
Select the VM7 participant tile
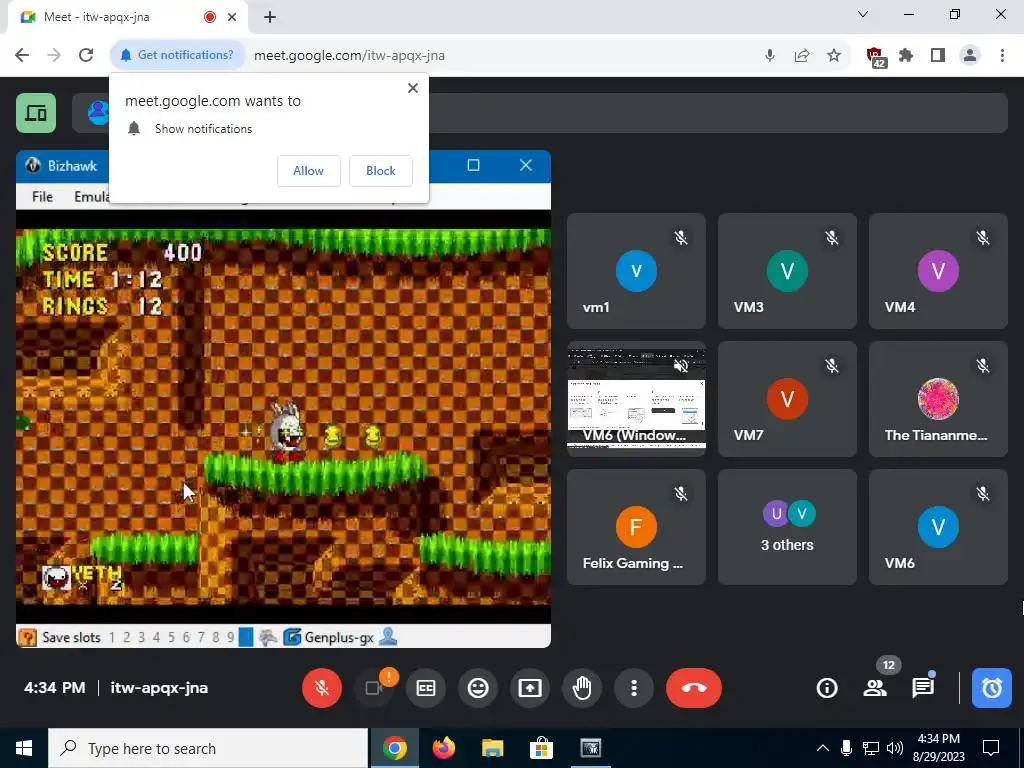(787, 399)
